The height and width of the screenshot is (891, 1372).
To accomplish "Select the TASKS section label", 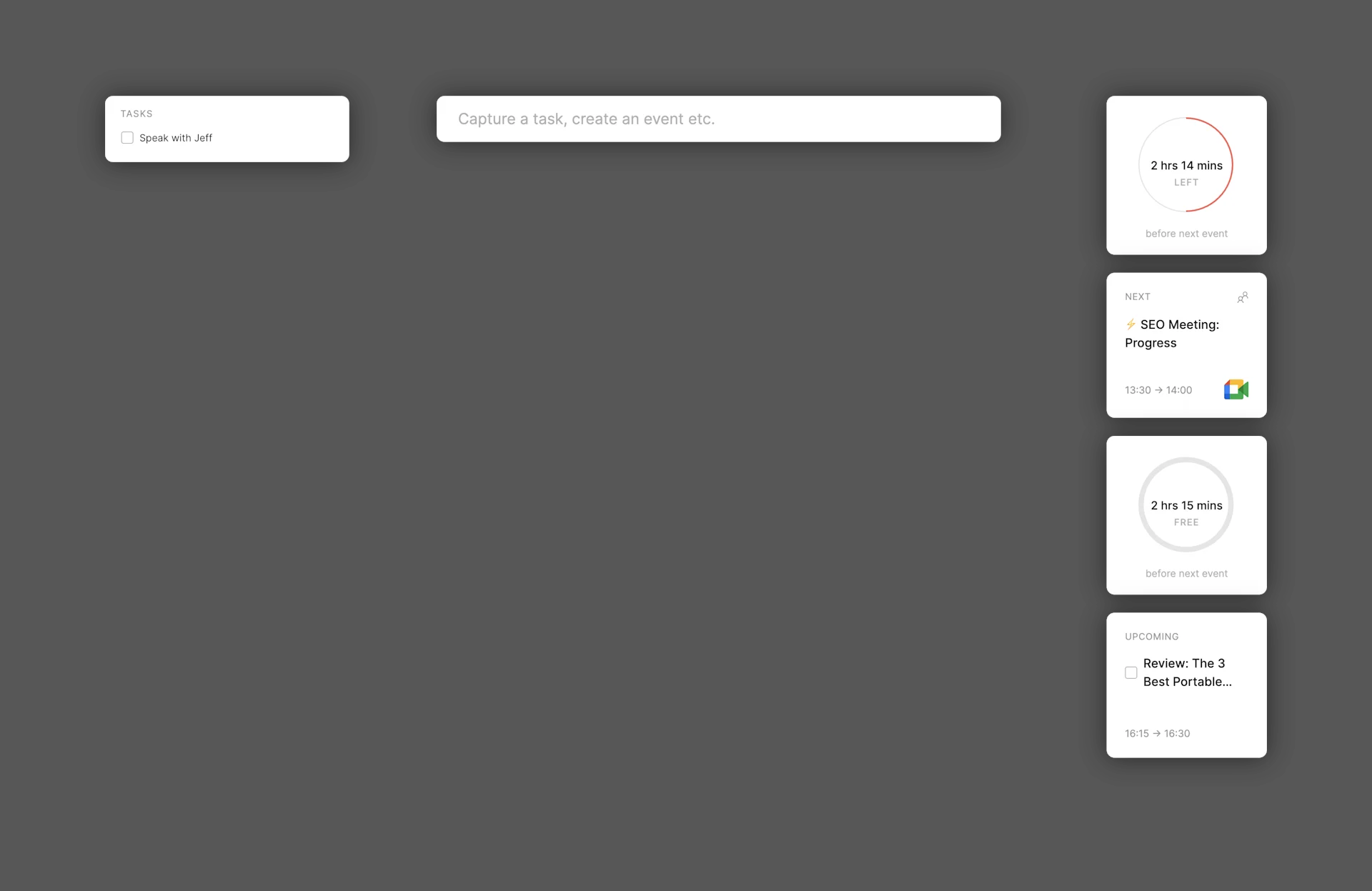I will coord(136,113).
